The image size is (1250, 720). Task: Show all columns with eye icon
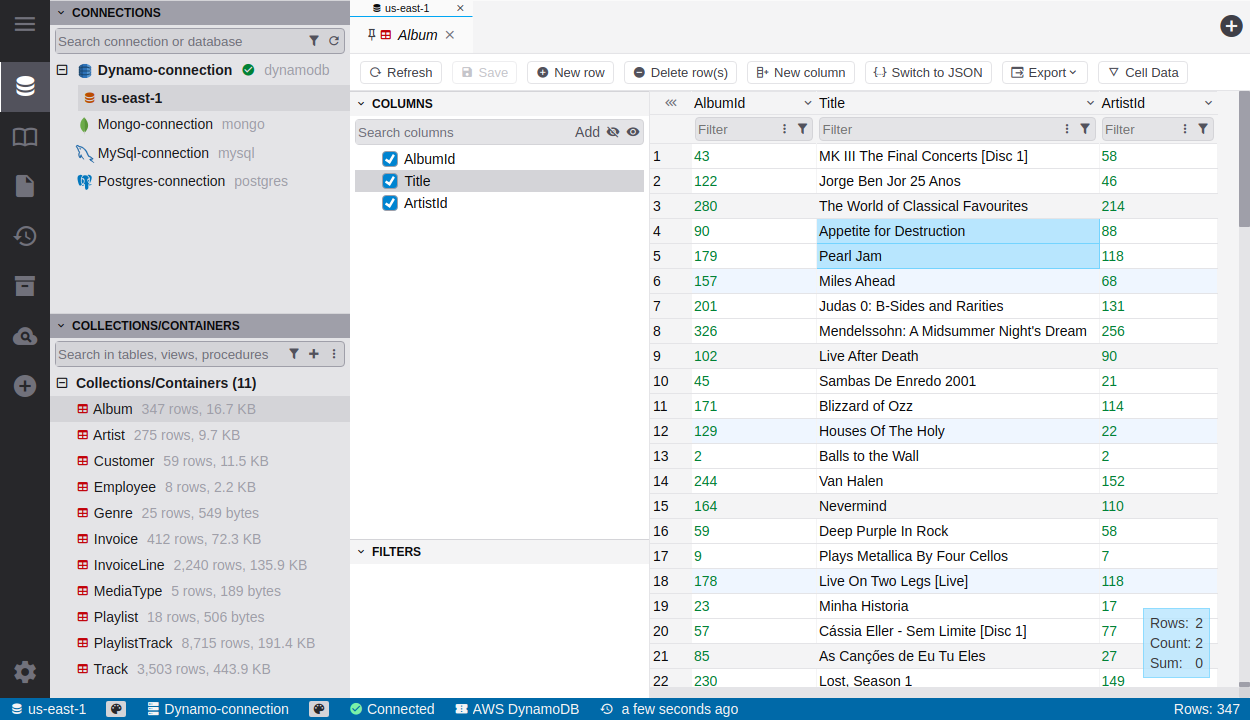(x=633, y=132)
